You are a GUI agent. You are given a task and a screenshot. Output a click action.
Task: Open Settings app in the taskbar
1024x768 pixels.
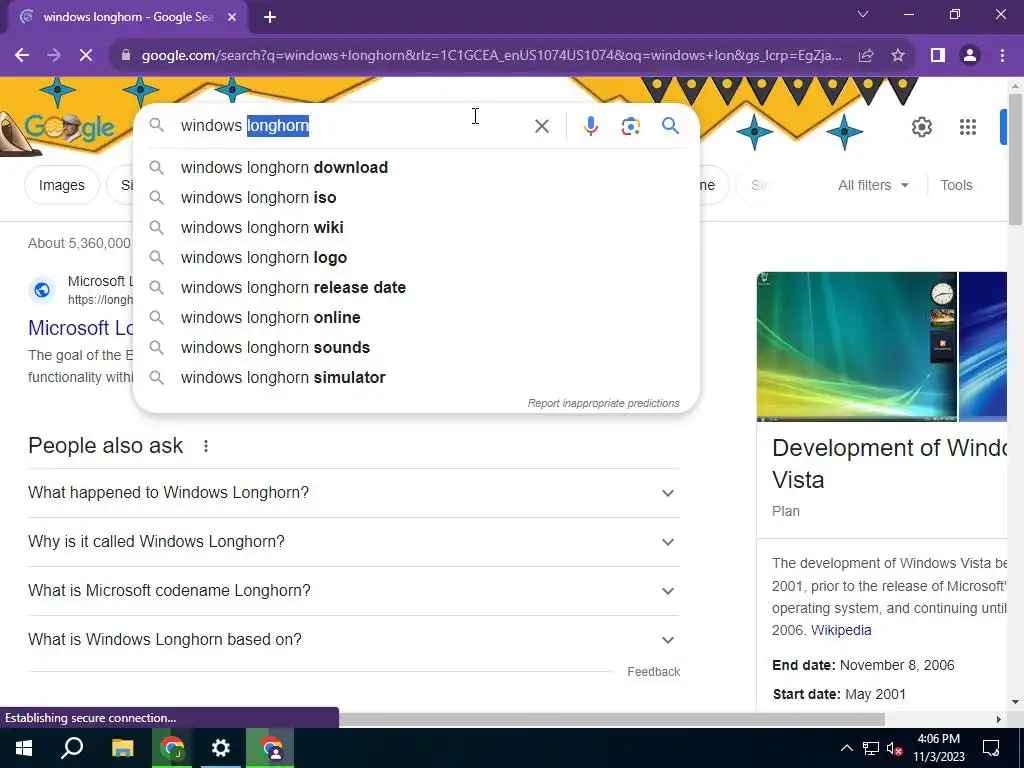[221, 748]
